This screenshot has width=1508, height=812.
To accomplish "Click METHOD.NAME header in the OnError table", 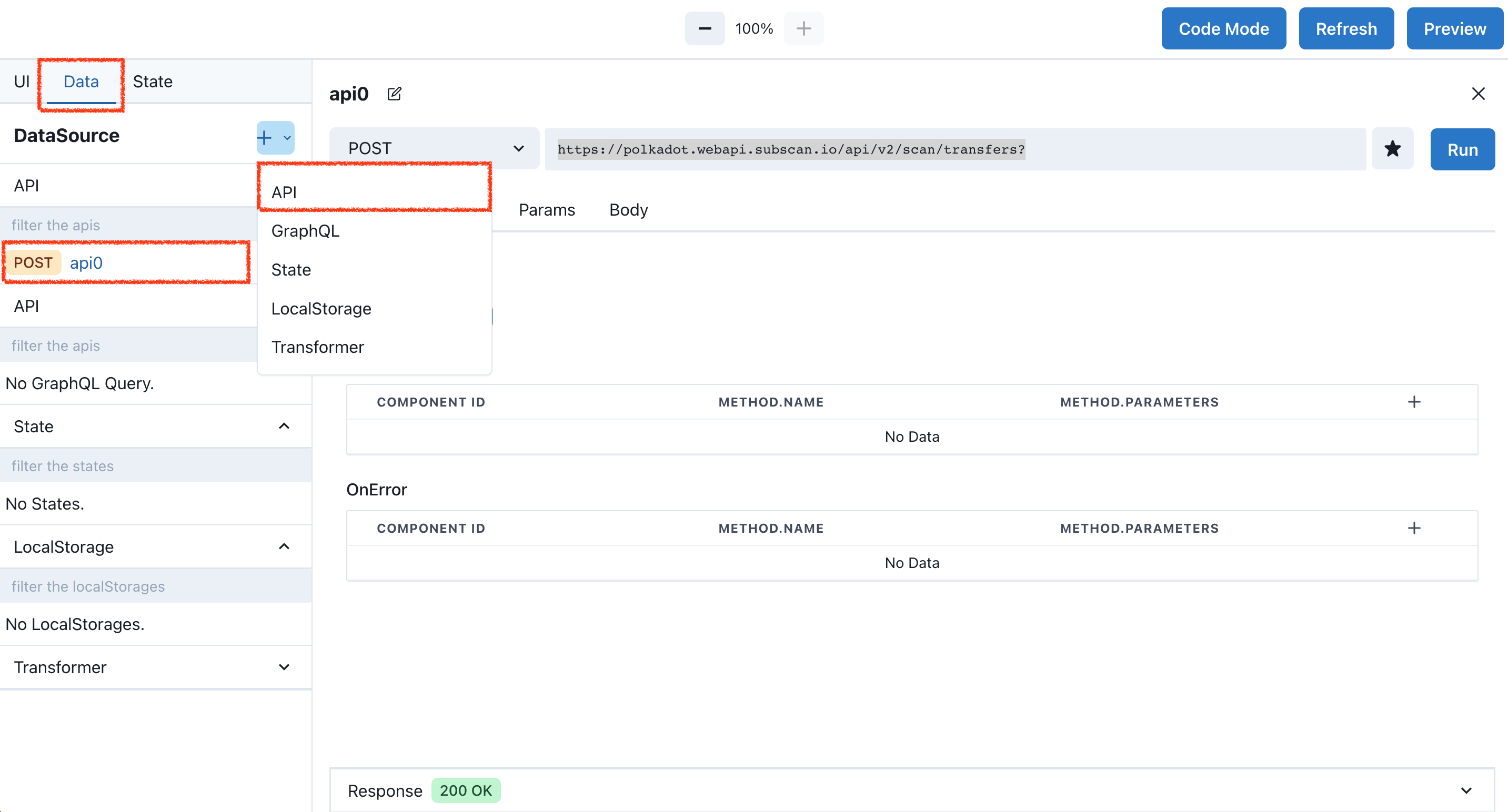I will (771, 528).
